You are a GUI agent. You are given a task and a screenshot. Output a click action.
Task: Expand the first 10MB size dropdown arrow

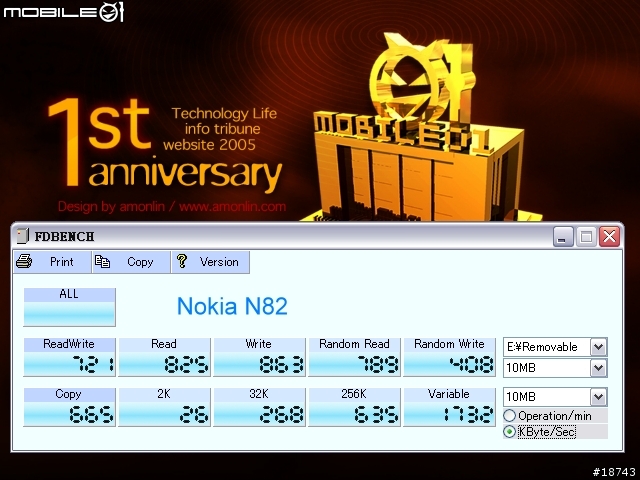point(598,368)
